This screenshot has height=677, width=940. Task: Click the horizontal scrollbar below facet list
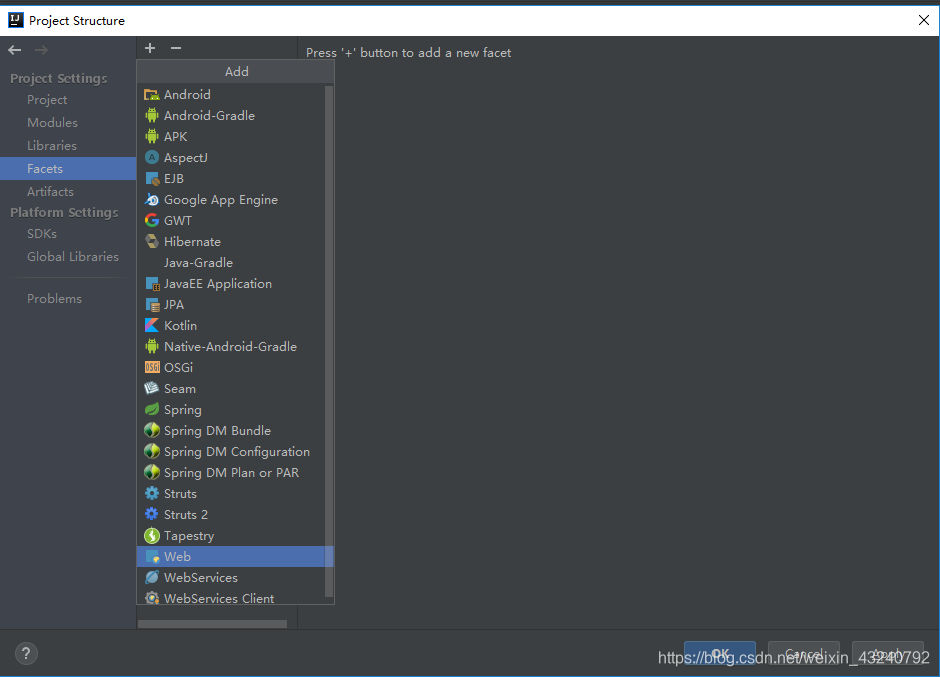[212, 624]
